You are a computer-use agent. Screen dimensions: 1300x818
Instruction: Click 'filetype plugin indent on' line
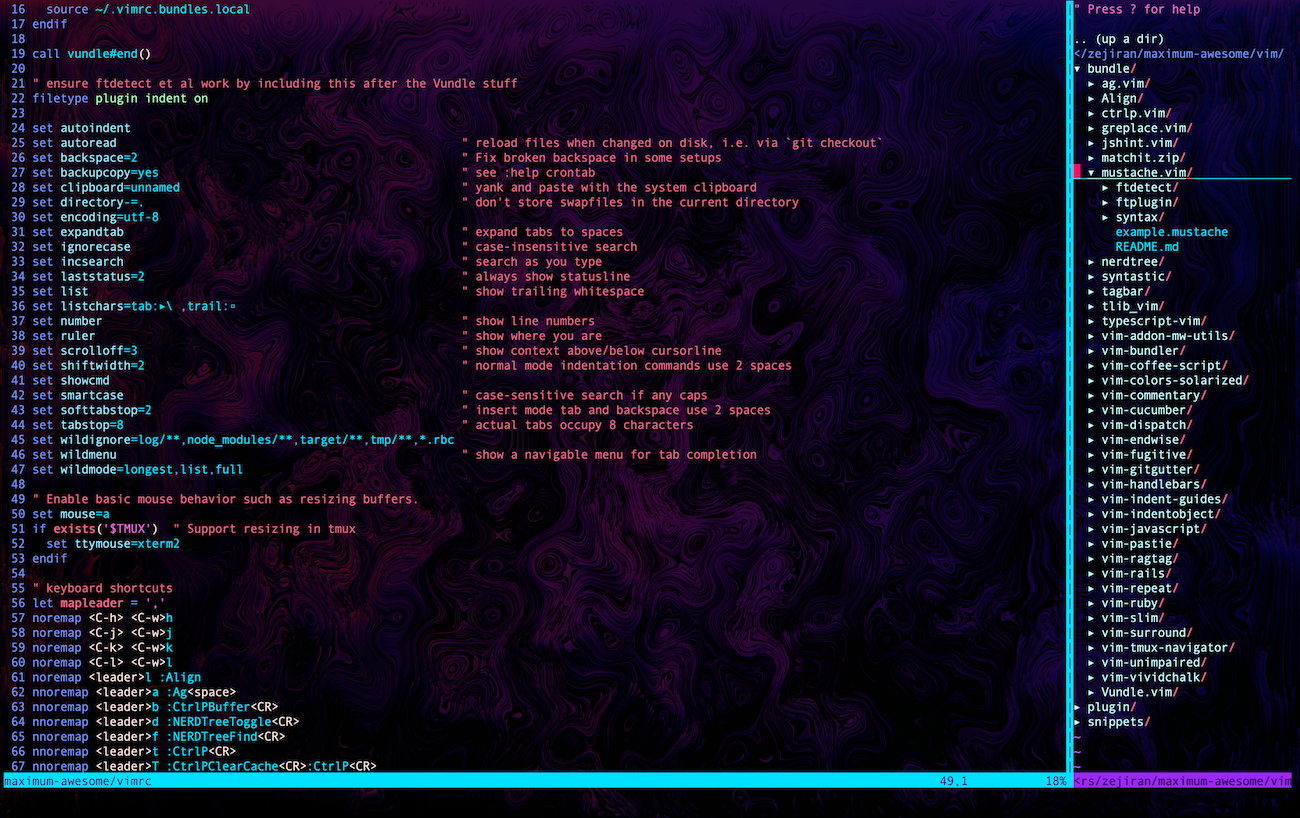(120, 99)
